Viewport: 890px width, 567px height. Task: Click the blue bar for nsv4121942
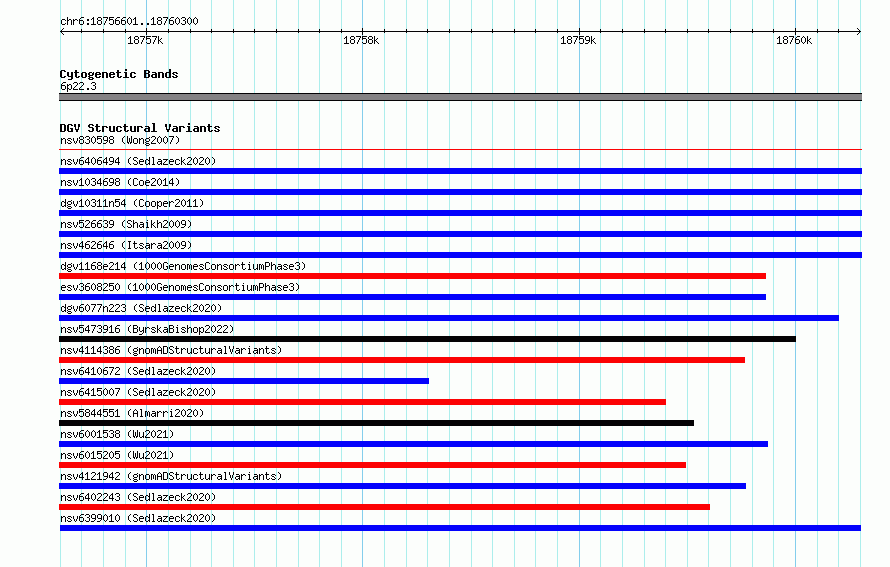402,486
